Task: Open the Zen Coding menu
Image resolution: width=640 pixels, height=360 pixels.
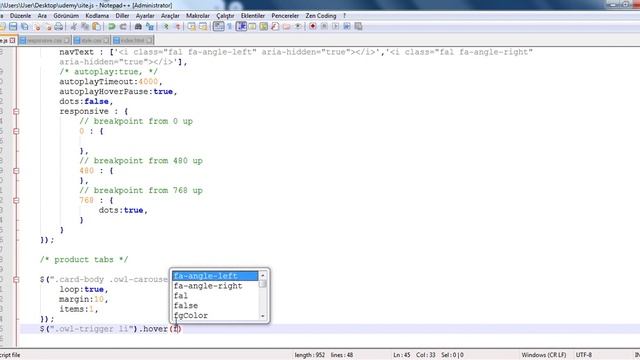Action: (x=321, y=16)
